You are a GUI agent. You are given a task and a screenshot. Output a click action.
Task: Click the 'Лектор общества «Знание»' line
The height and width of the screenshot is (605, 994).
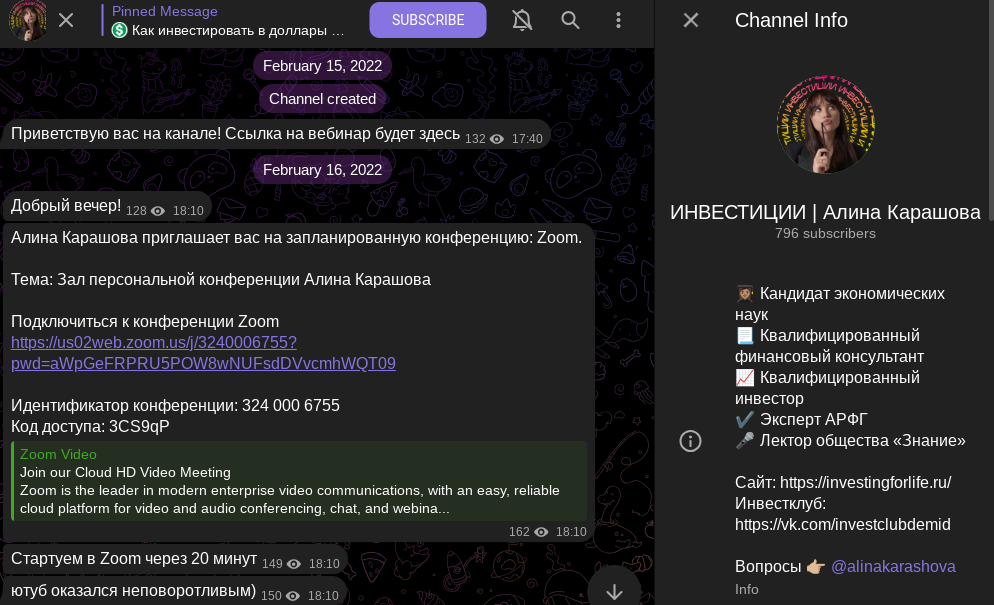point(850,441)
